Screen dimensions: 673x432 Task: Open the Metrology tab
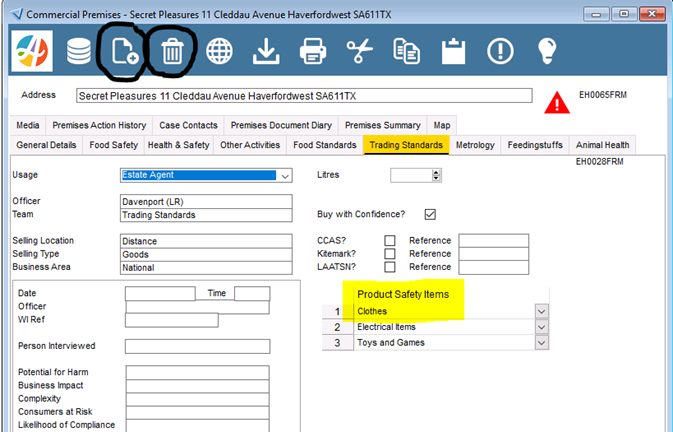[475, 145]
